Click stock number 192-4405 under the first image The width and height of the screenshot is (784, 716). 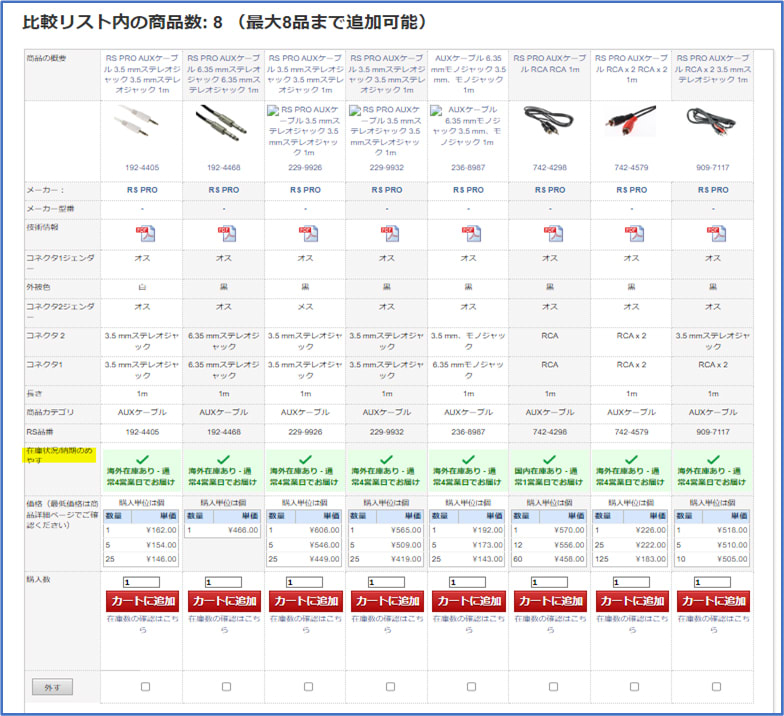[142, 168]
